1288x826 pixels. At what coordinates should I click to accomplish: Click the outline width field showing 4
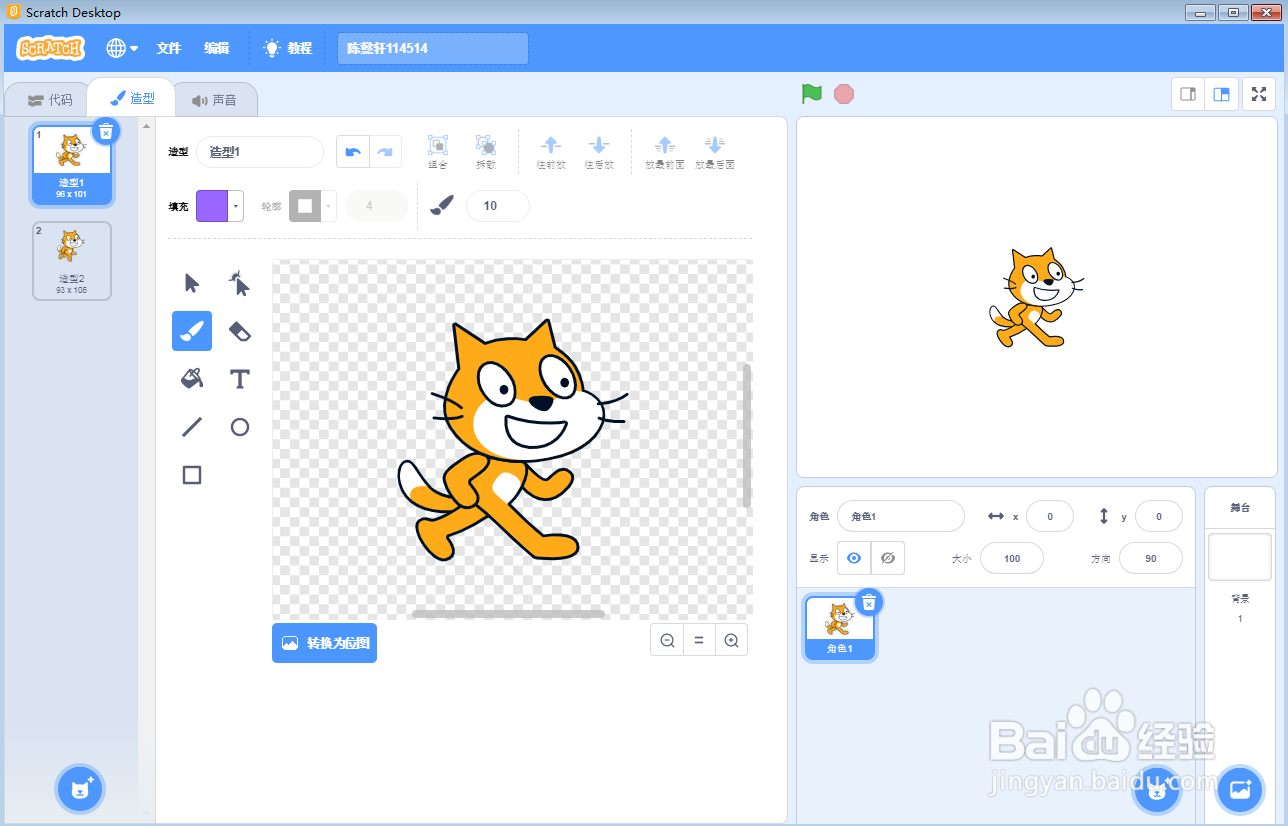coord(377,206)
